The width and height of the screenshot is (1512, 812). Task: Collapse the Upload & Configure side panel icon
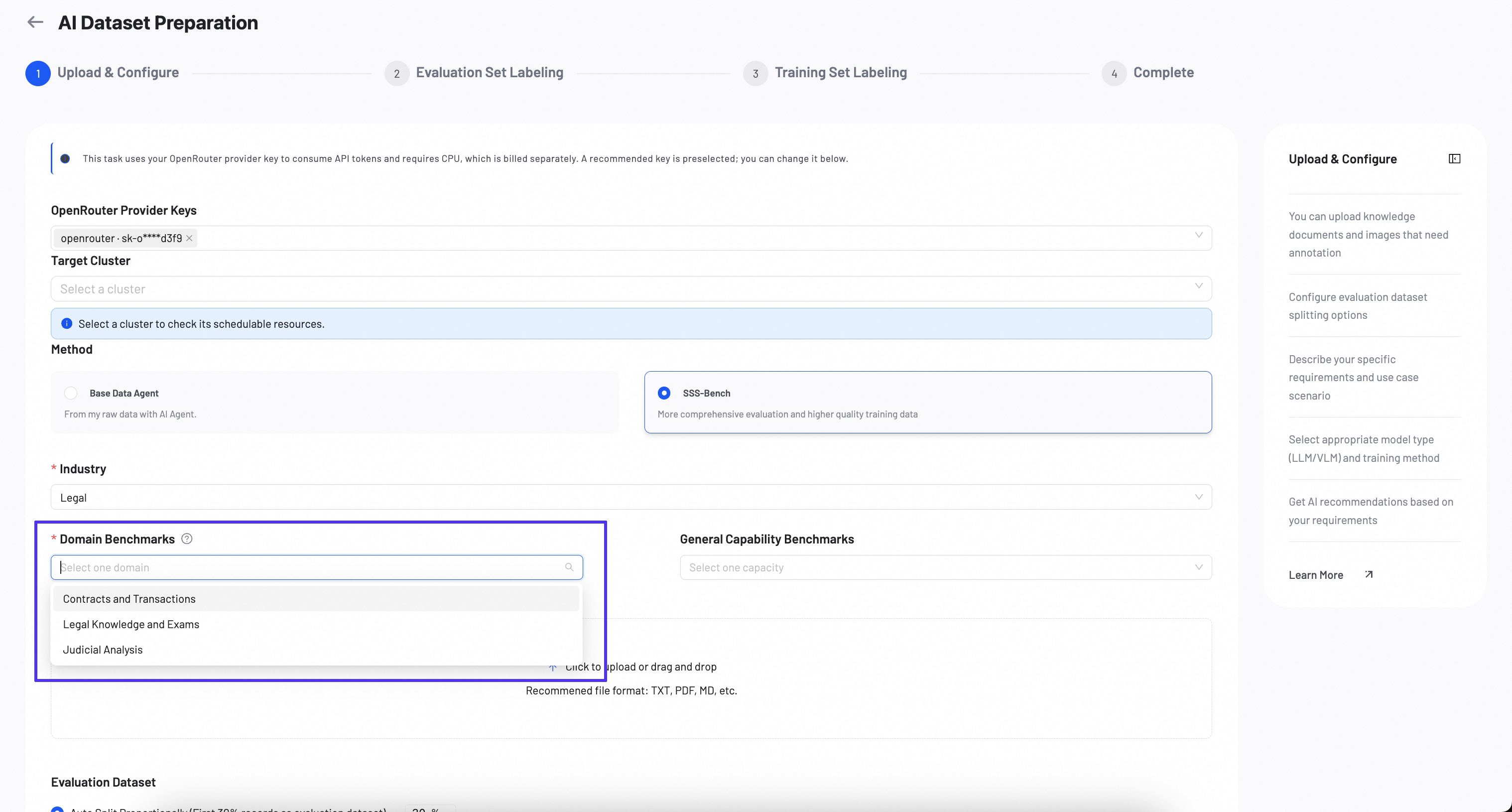1454,159
